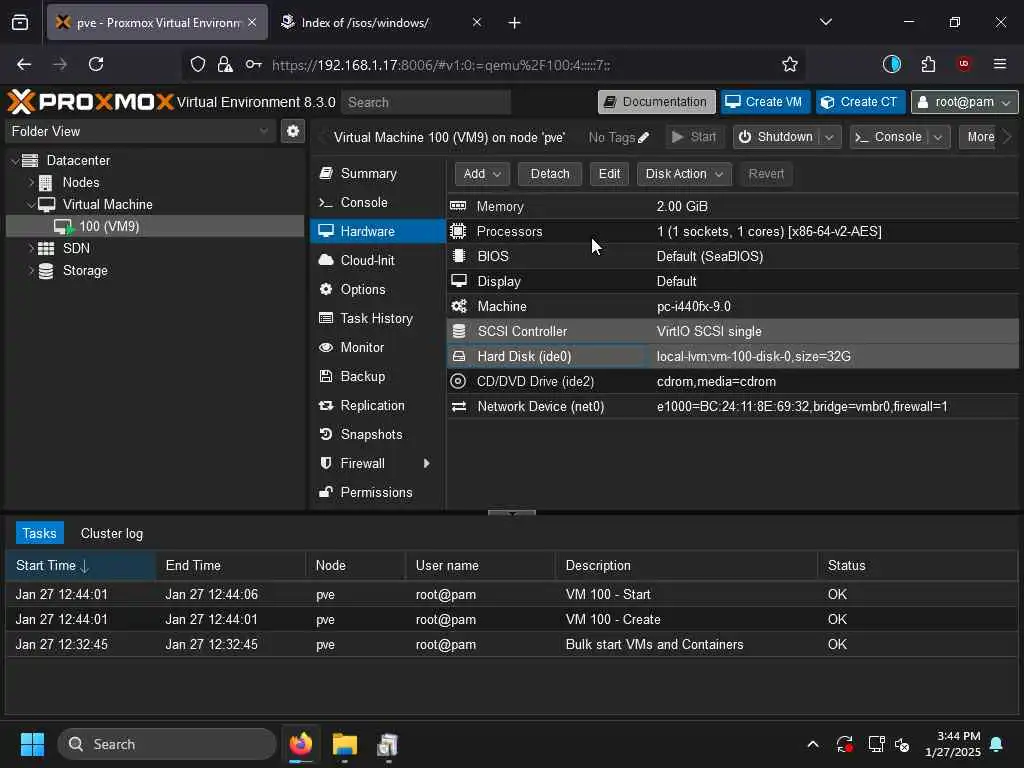Switch to the Cluster log tab
This screenshot has height=768, width=1024.
tap(112, 534)
